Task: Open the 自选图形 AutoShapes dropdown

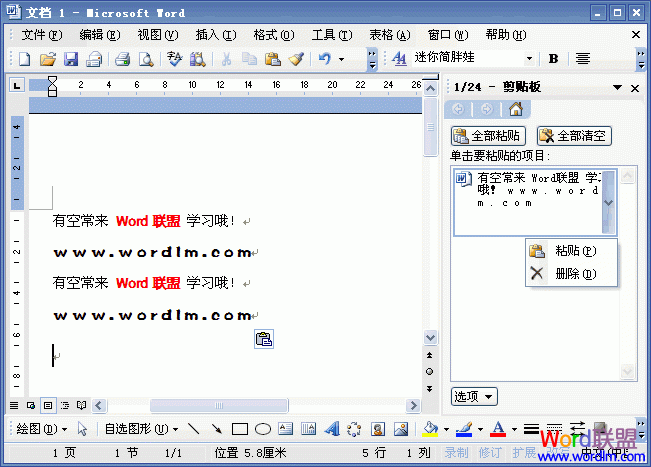Action: tap(140, 429)
